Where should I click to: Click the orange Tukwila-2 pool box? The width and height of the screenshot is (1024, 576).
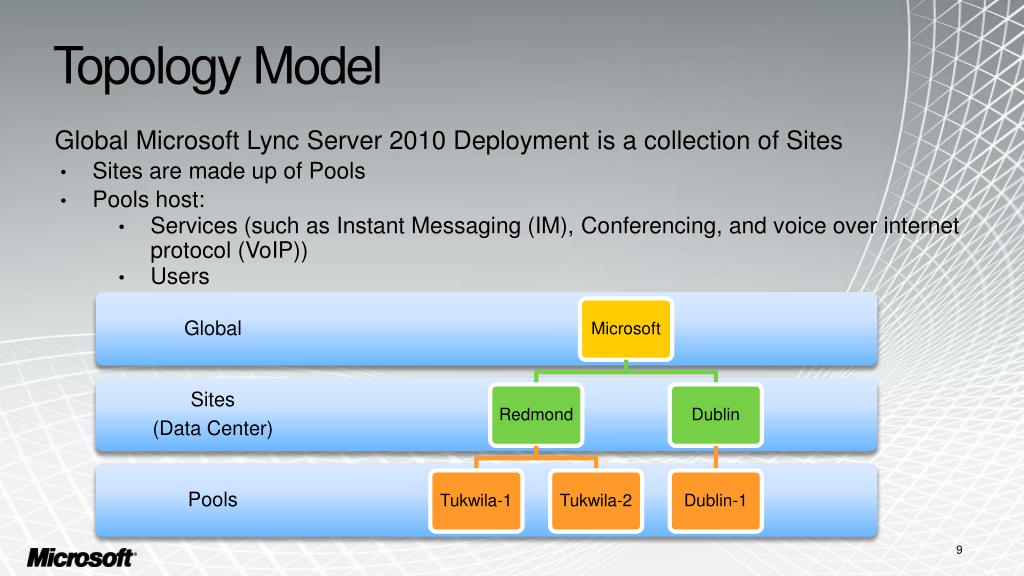596,501
